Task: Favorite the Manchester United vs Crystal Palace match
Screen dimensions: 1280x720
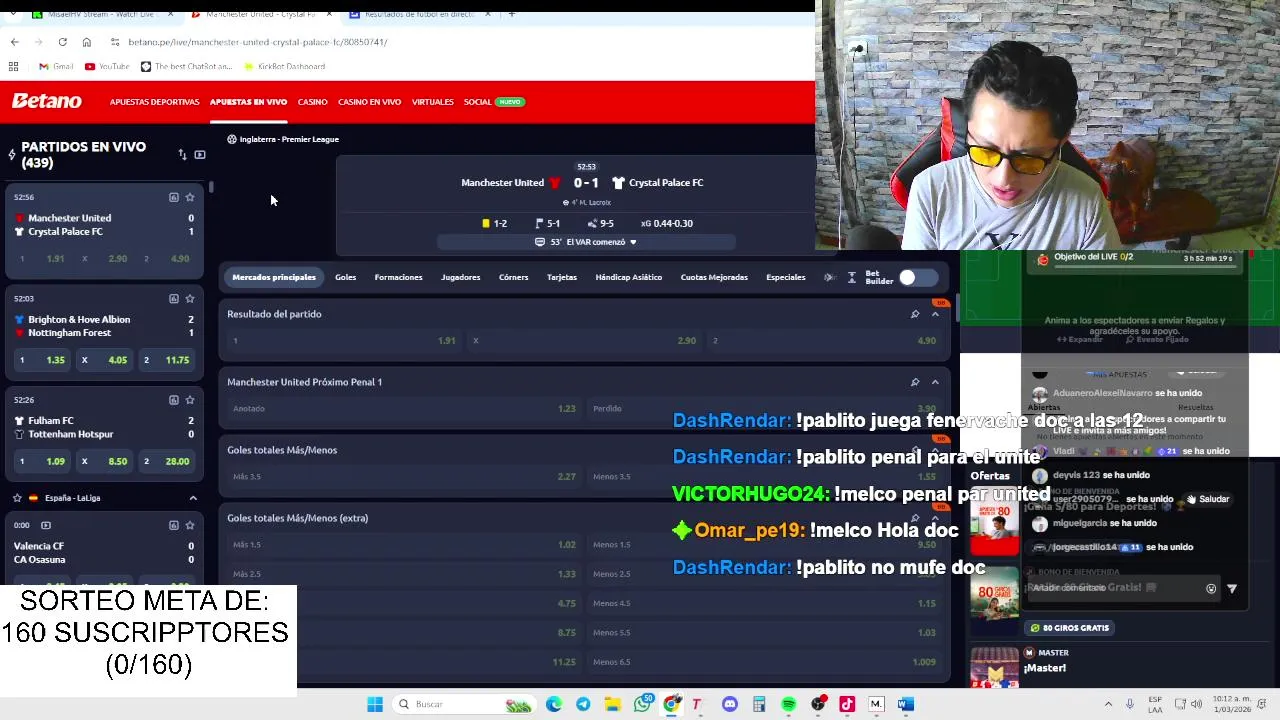Action: pos(190,197)
